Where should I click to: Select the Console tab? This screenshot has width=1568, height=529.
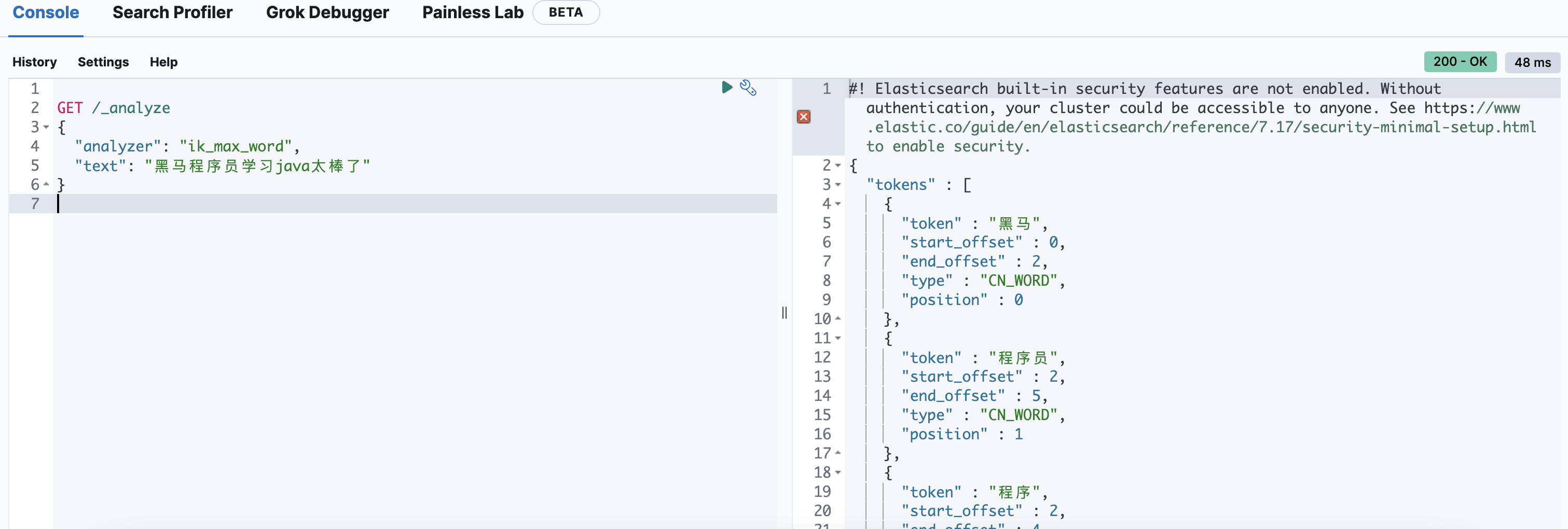46,12
